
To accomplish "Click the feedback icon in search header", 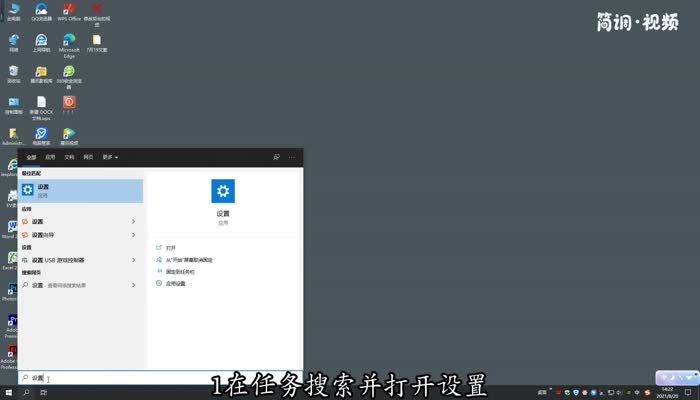I will (x=276, y=157).
